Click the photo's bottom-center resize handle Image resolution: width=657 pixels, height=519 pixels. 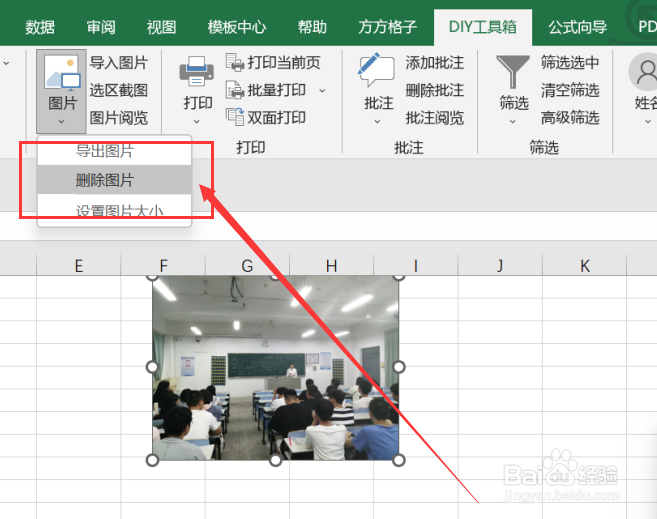click(275, 460)
